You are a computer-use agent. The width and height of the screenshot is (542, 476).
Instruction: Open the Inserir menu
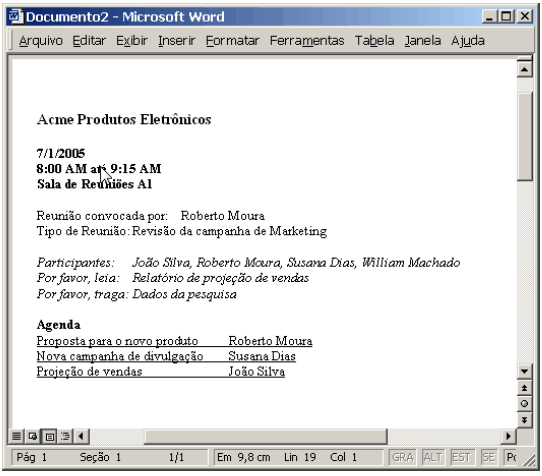177,41
